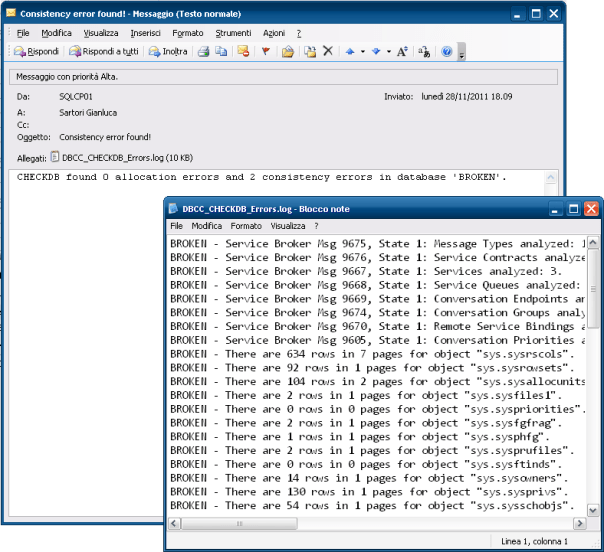Viewport: 604px width, 552px height.
Task: Open the Inserisci menu
Action: pos(145,33)
